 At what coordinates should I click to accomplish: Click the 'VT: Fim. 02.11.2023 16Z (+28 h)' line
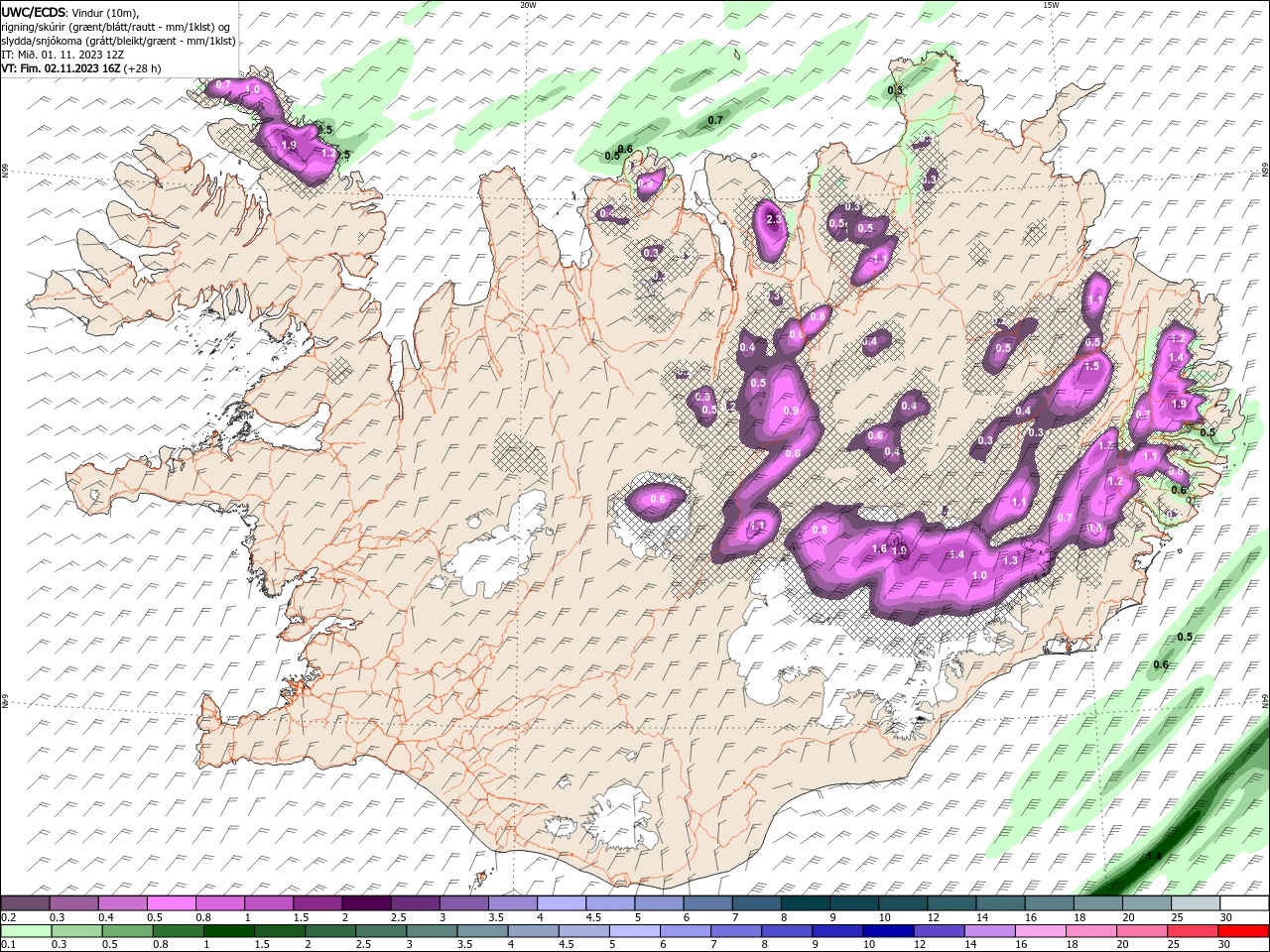click(x=81, y=68)
